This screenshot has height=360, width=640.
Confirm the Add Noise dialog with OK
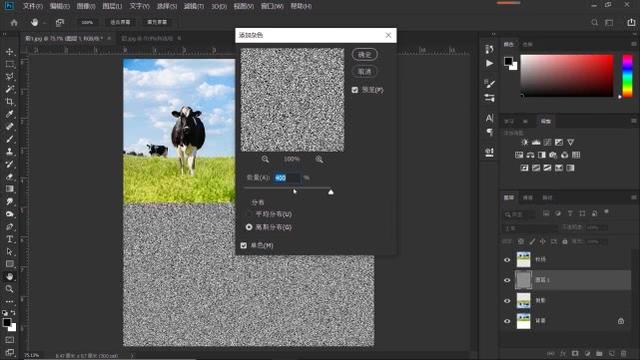tap(364, 55)
